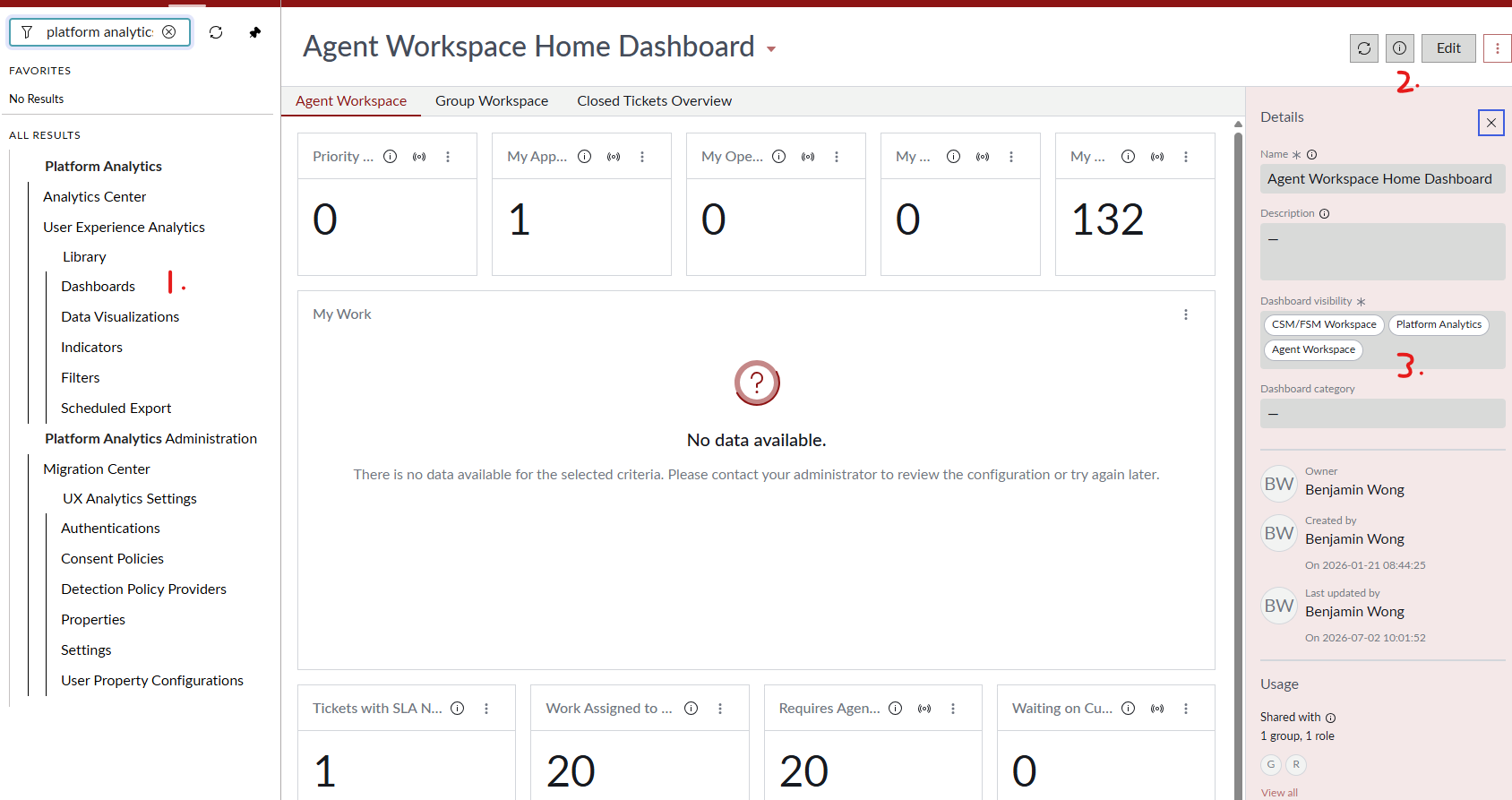
Task: Click the Platform Analytics visibility tag
Action: 1439,324
